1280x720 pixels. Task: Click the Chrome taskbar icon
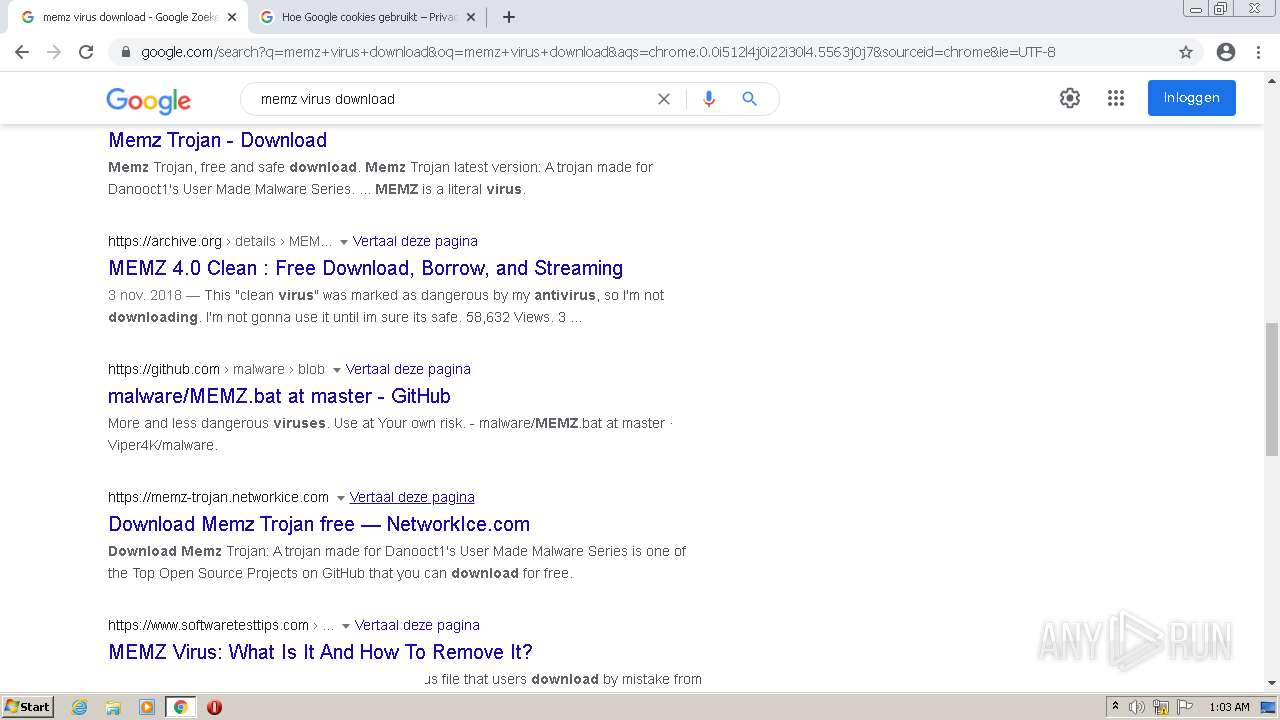[x=180, y=707]
